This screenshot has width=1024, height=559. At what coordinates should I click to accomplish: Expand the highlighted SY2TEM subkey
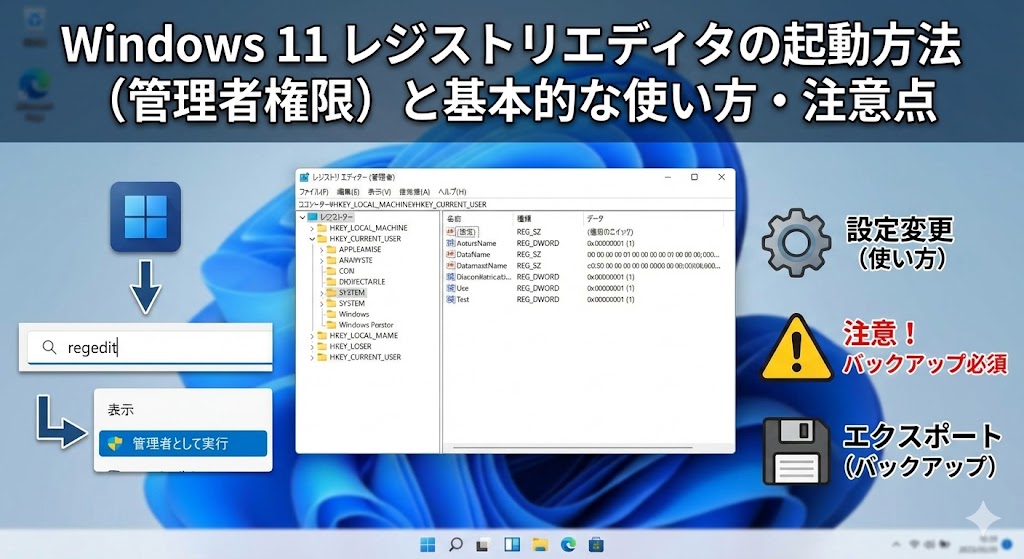point(321,293)
